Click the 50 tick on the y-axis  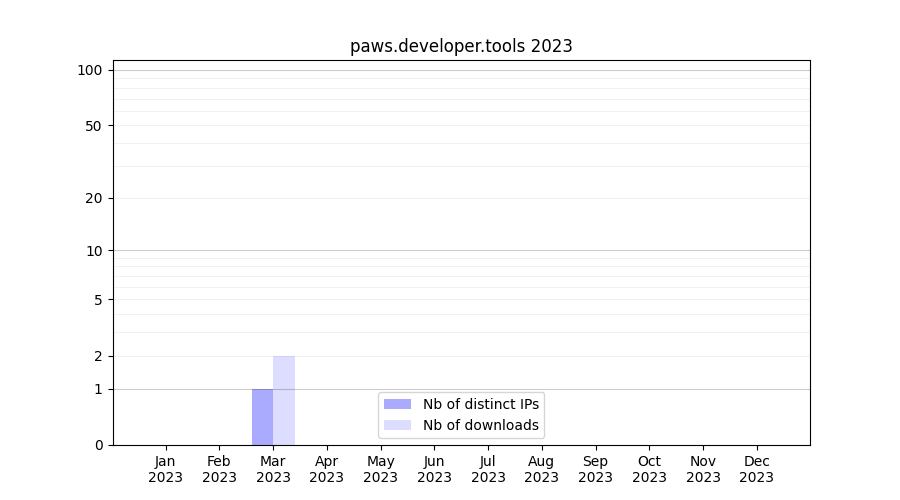[x=93, y=126]
